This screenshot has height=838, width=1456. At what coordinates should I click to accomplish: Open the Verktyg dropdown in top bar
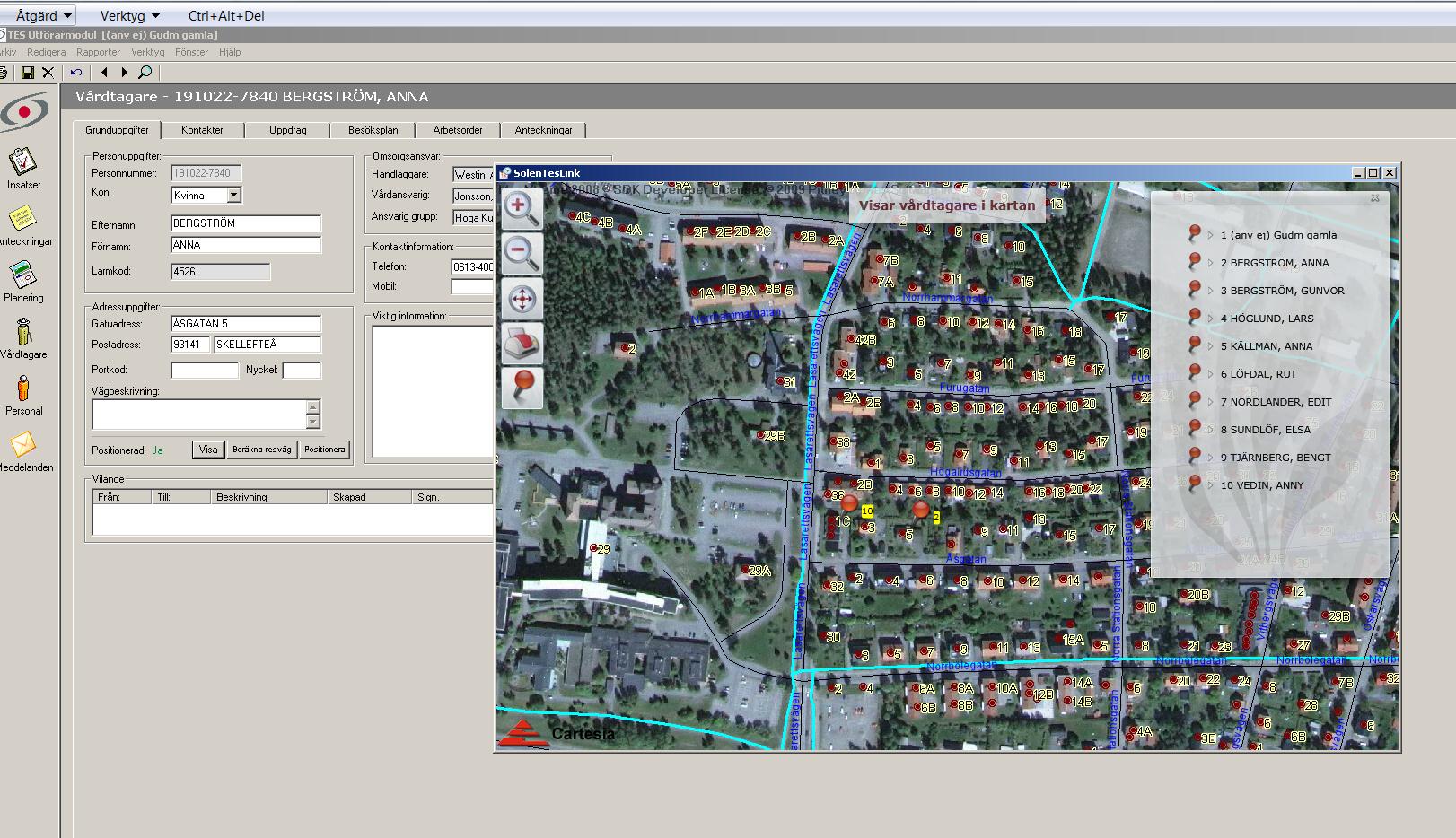pos(129,15)
